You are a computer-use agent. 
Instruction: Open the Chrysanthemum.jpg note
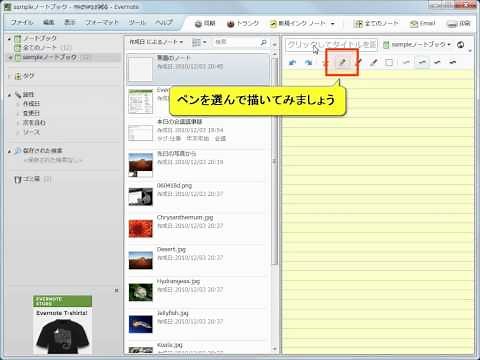(197, 228)
